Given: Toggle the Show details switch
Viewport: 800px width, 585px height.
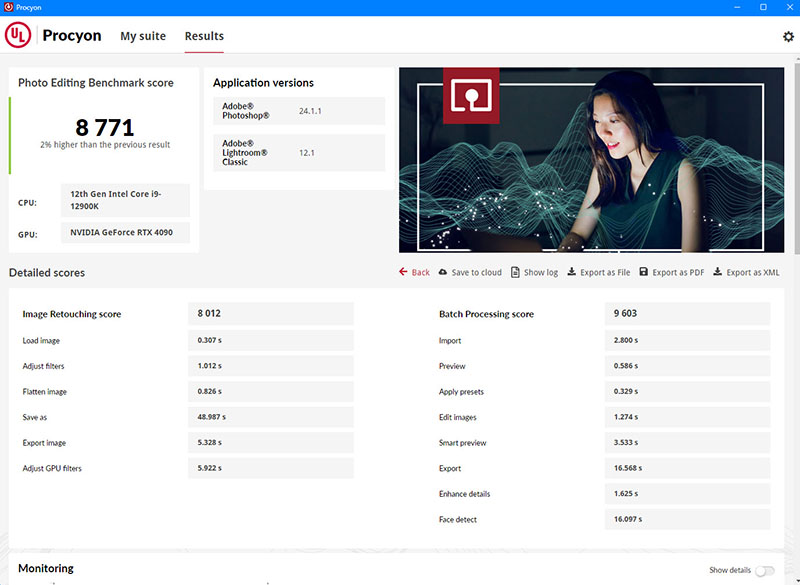Looking at the screenshot, I should coord(765,570).
